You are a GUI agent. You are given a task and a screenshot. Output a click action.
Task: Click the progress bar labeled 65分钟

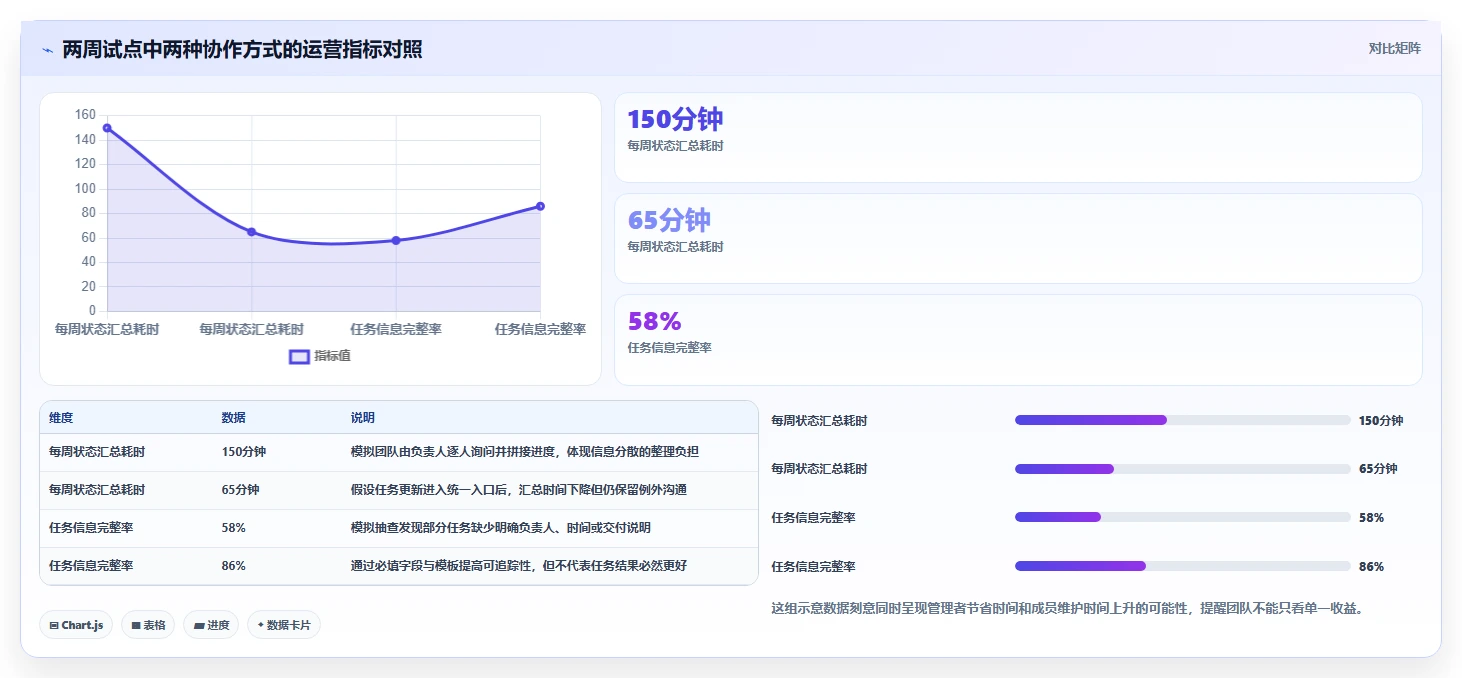click(x=1183, y=469)
